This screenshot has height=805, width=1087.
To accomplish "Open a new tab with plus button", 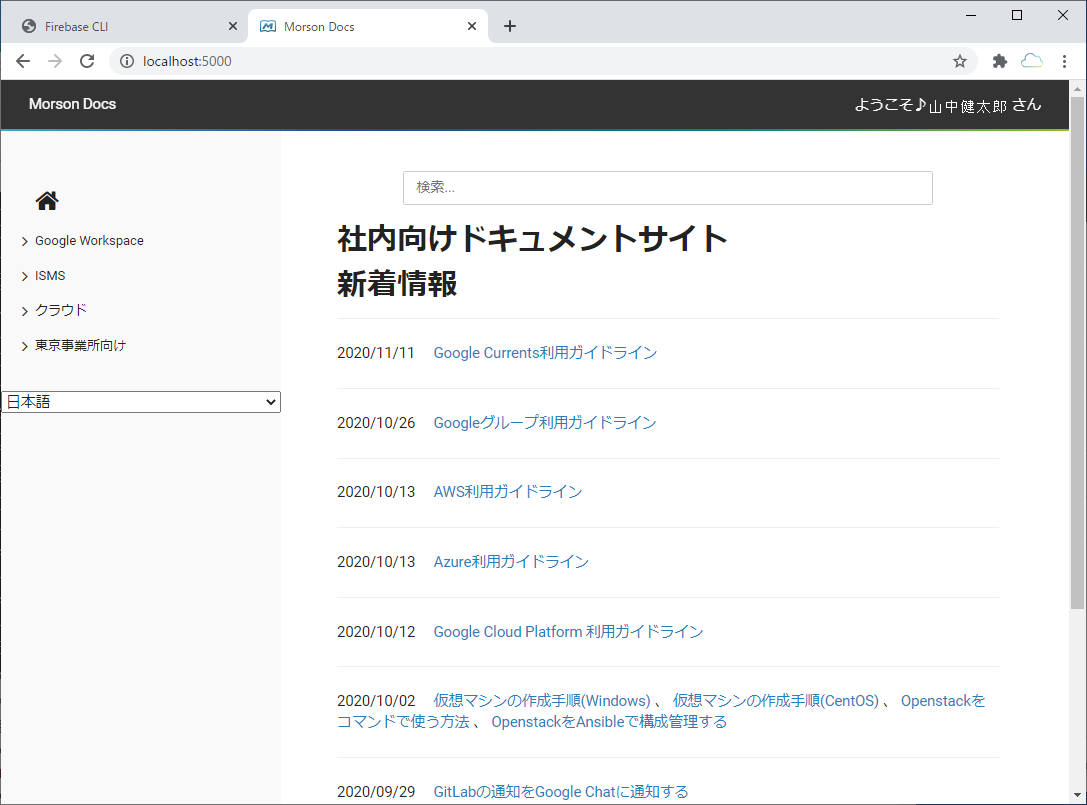I will 510,26.
